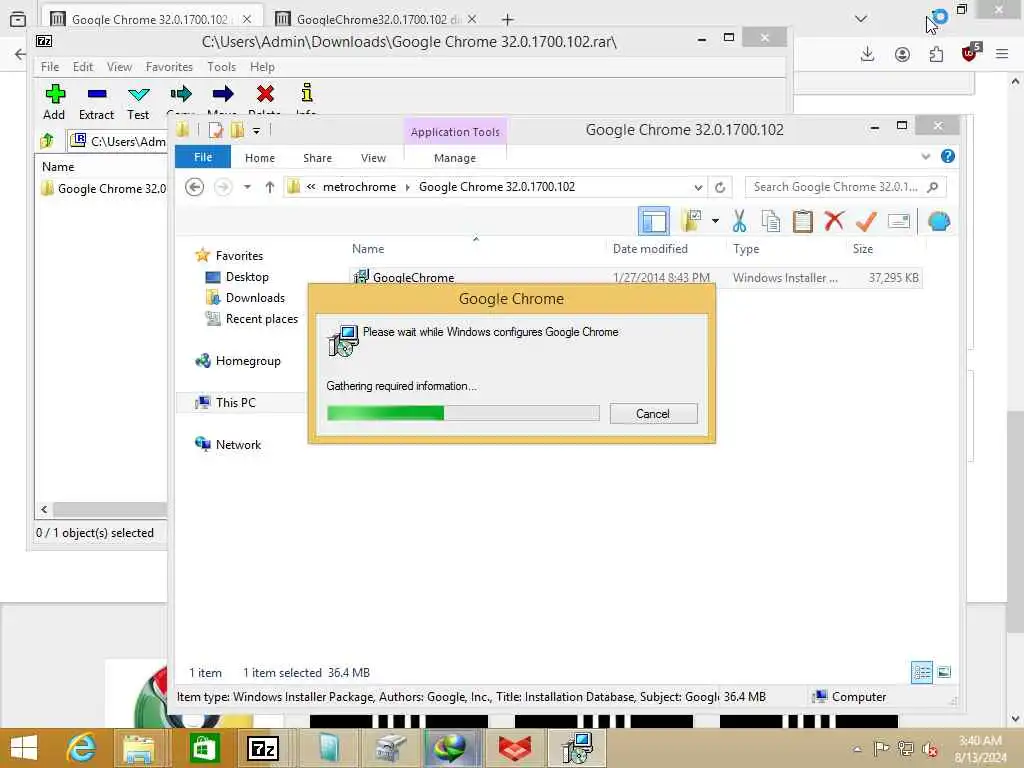Click the Copy icon in Explorer toolbar

(771, 221)
